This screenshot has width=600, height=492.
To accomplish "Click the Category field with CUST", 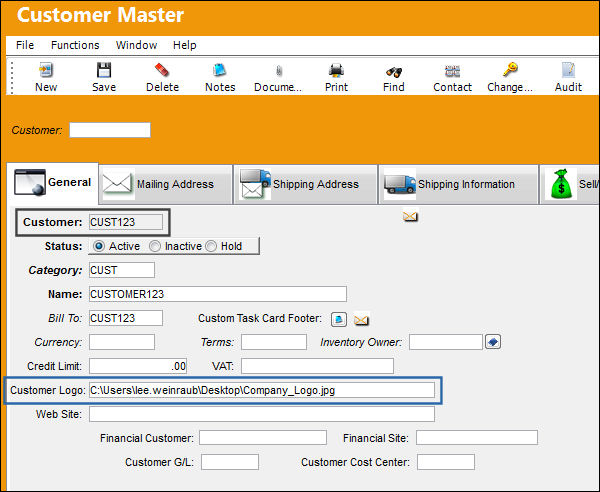I will (122, 270).
